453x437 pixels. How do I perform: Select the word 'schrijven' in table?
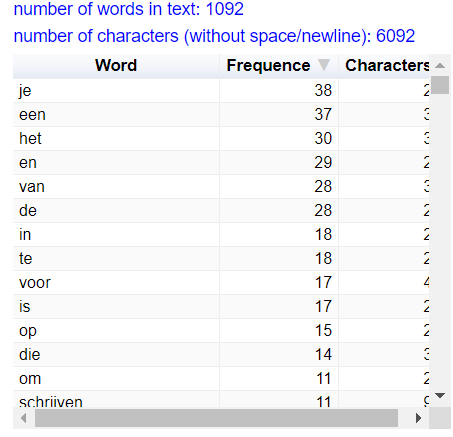tap(51, 402)
